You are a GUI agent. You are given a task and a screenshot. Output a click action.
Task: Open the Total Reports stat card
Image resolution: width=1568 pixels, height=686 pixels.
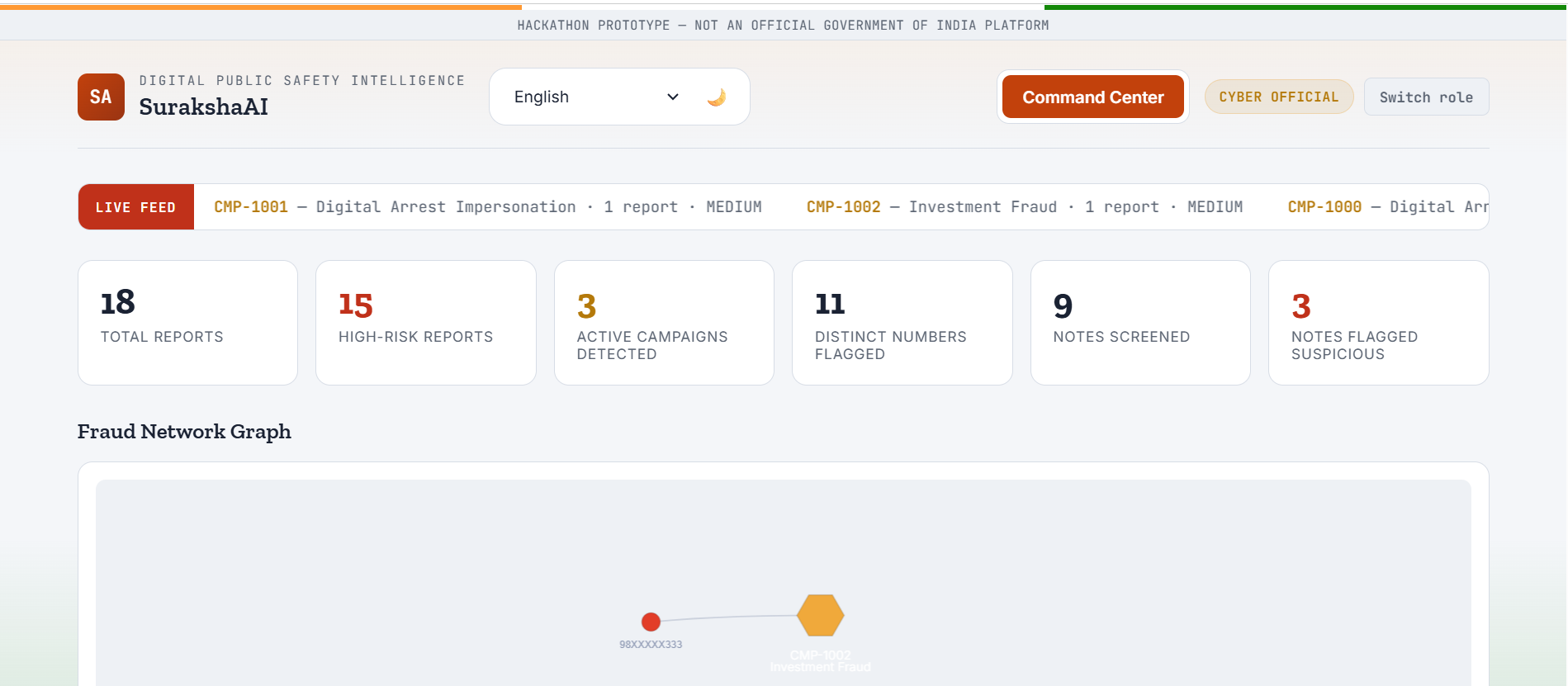click(x=187, y=323)
